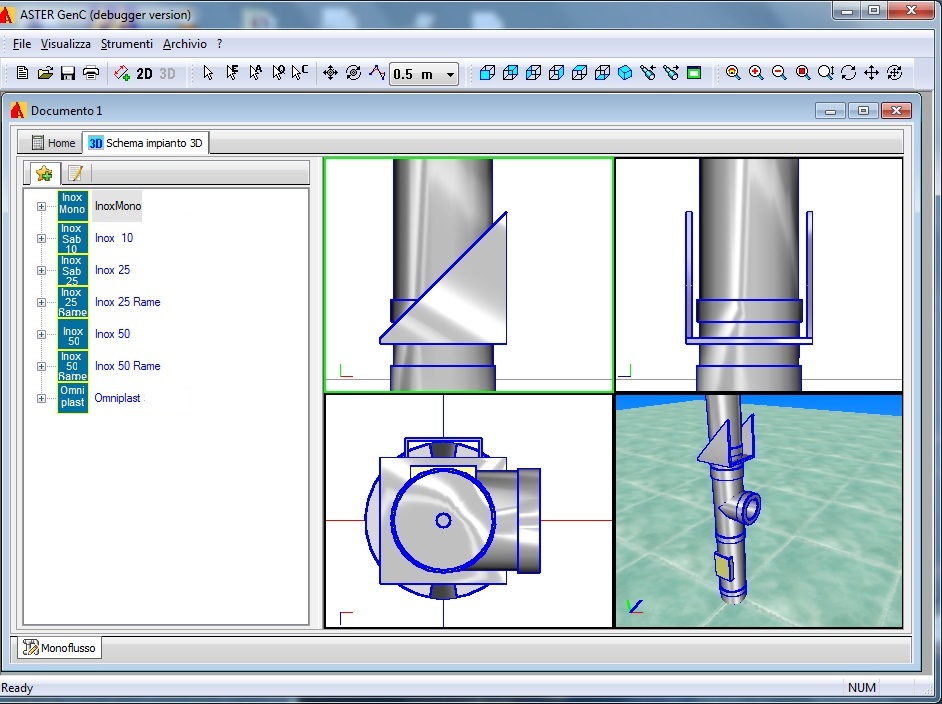Viewport: 942px width, 704px height.
Task: Click the rotate element tool
Action: (354, 73)
